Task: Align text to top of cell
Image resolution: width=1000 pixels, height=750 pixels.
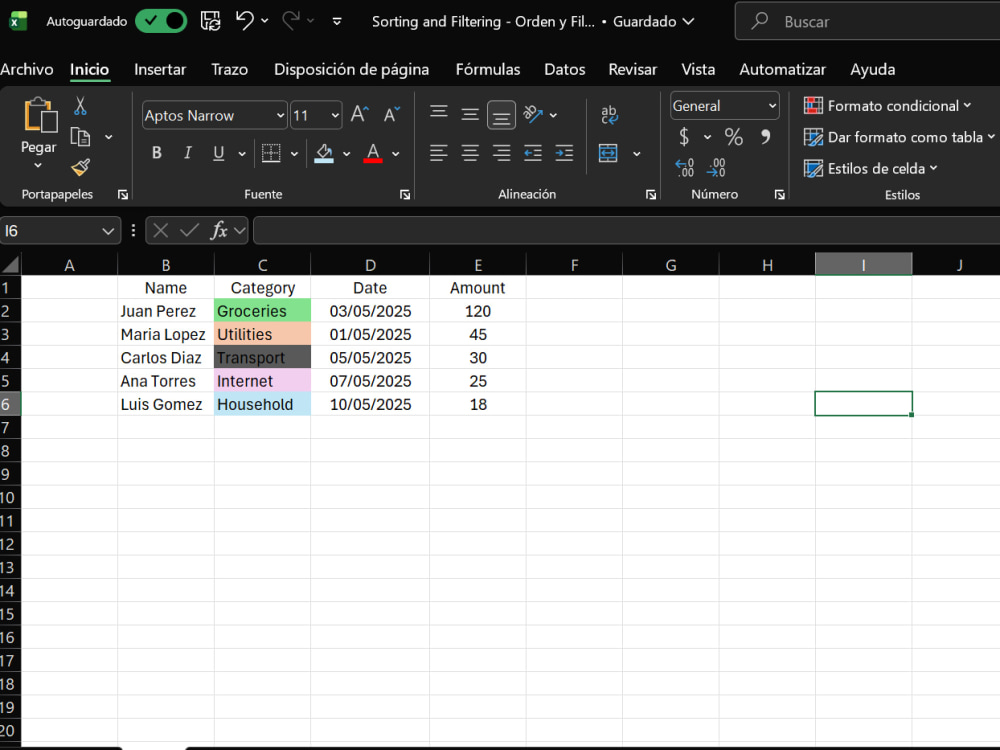Action: pyautogui.click(x=439, y=113)
